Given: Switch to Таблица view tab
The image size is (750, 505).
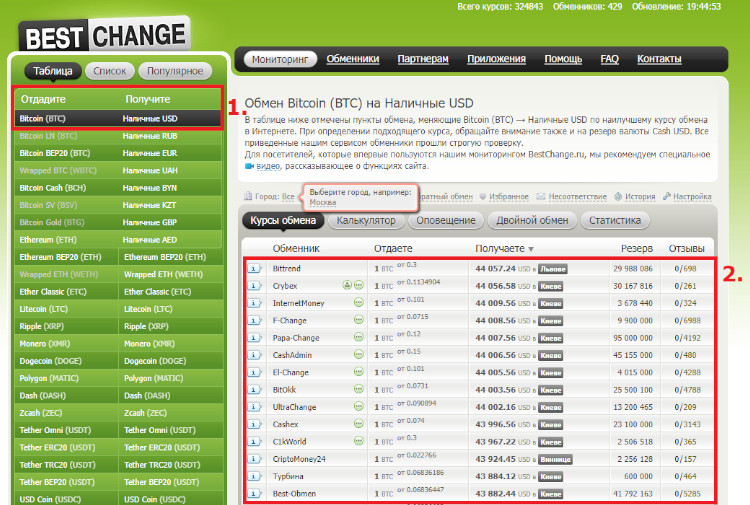Looking at the screenshot, I should (x=53, y=71).
